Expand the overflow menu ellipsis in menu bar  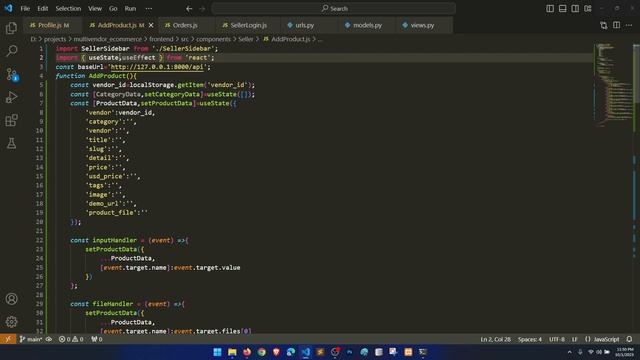149,8
